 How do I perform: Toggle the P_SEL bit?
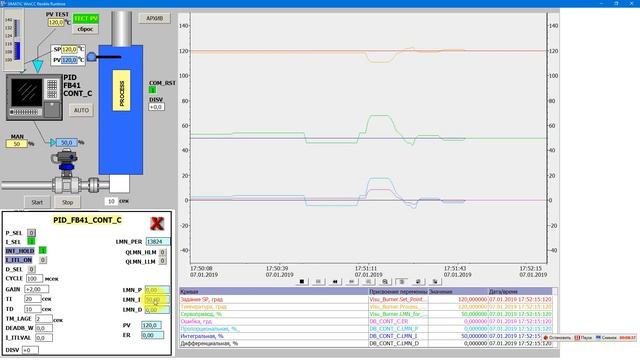tap(31, 233)
